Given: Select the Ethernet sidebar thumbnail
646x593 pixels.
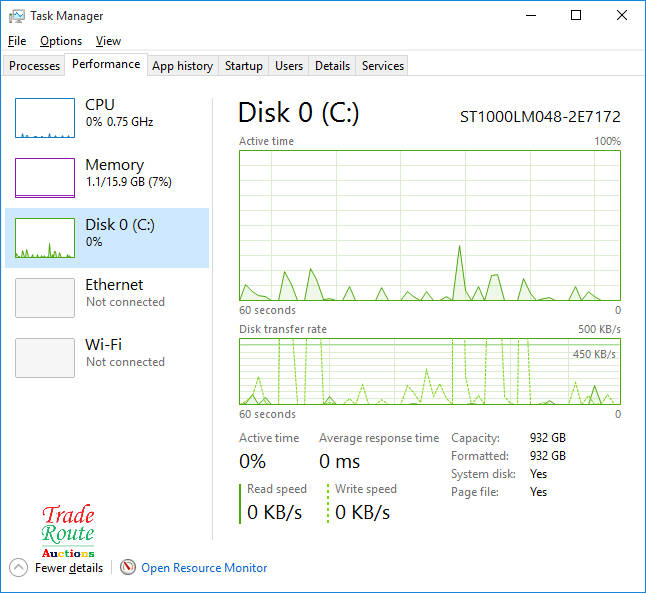Looking at the screenshot, I should [45, 298].
